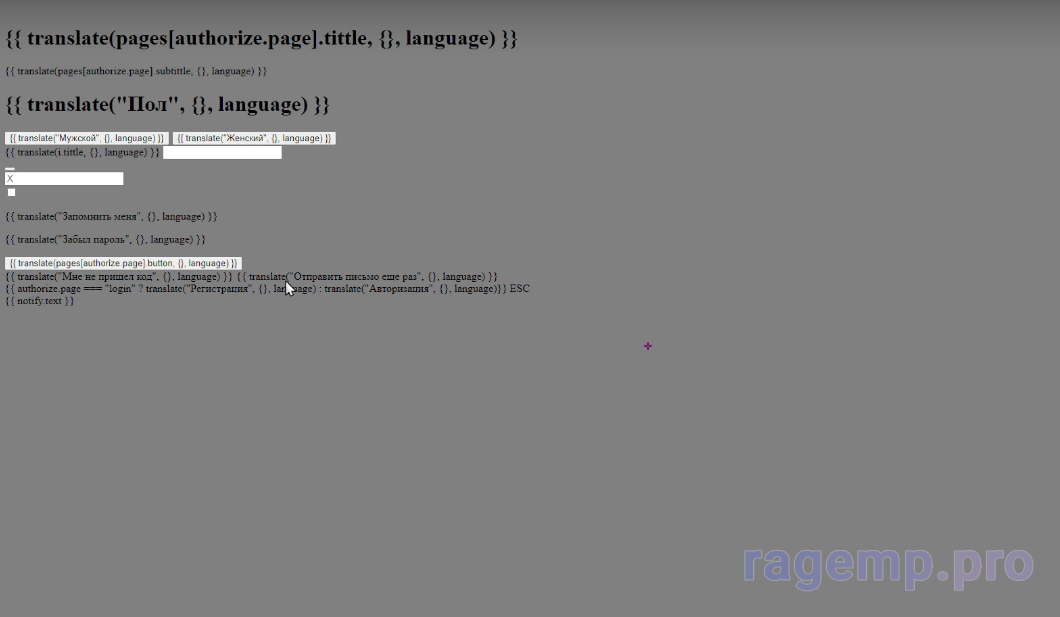The image size is (1060, 617).
Task: Select the "Женский" gender button
Action: point(254,138)
